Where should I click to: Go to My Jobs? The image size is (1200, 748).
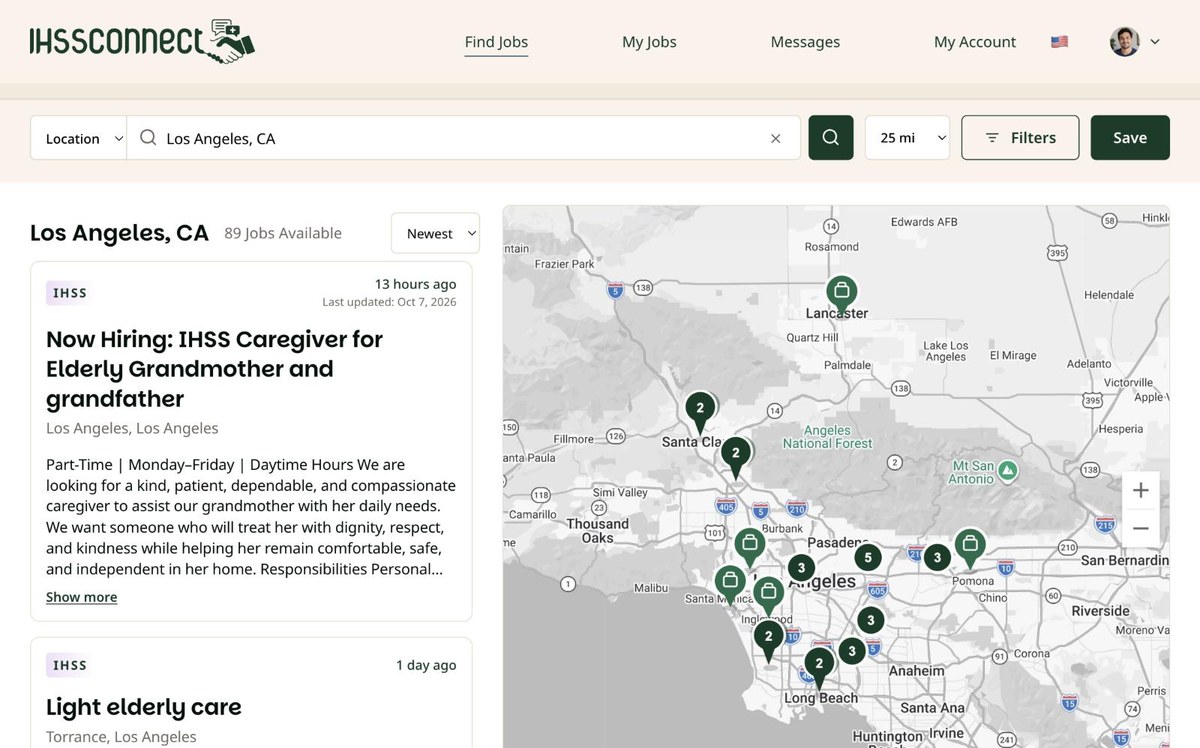point(649,42)
